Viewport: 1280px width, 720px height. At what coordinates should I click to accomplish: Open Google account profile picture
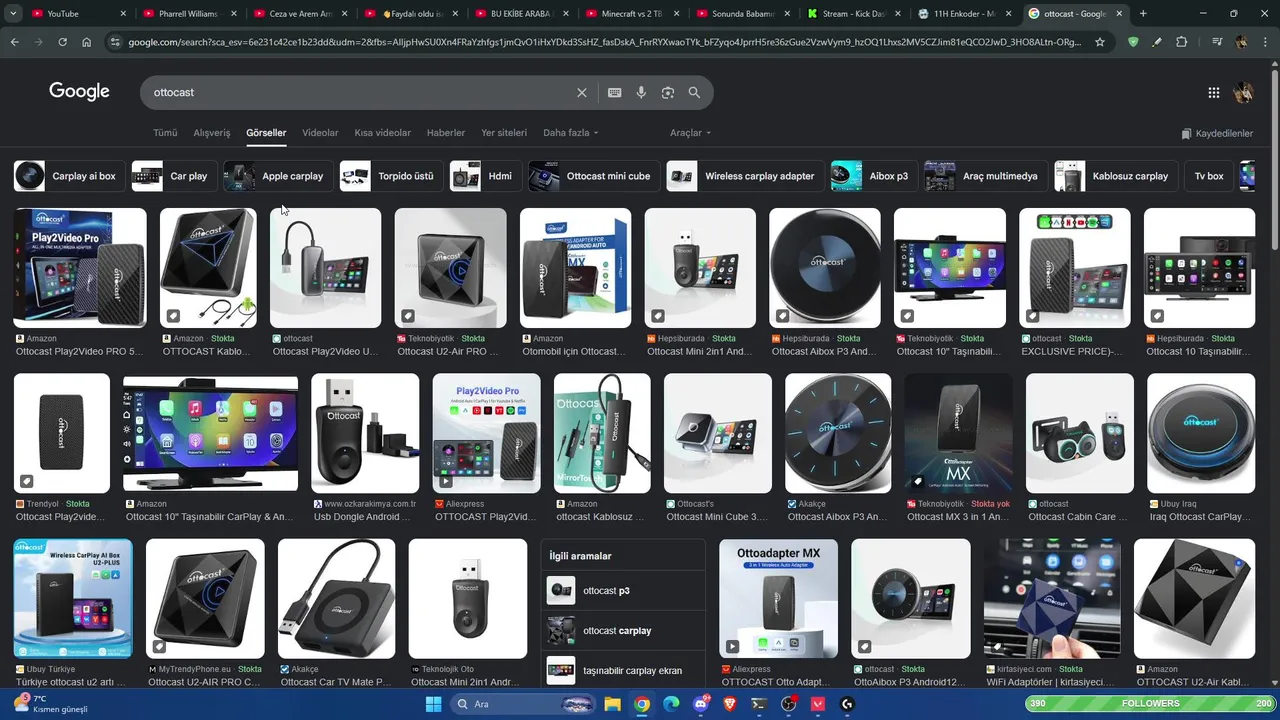click(x=1244, y=92)
